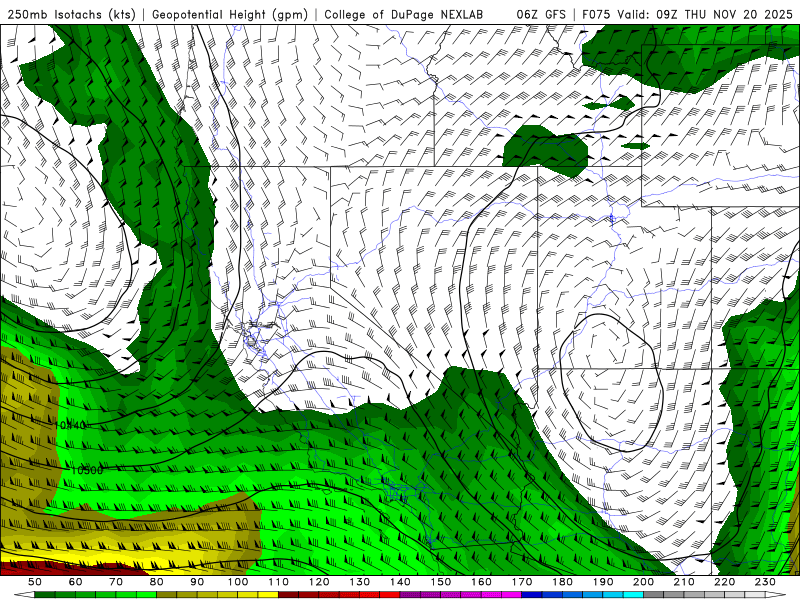The height and width of the screenshot is (600, 800).
Task: Click the 200 value on the color scale
Action: [x=643, y=582]
